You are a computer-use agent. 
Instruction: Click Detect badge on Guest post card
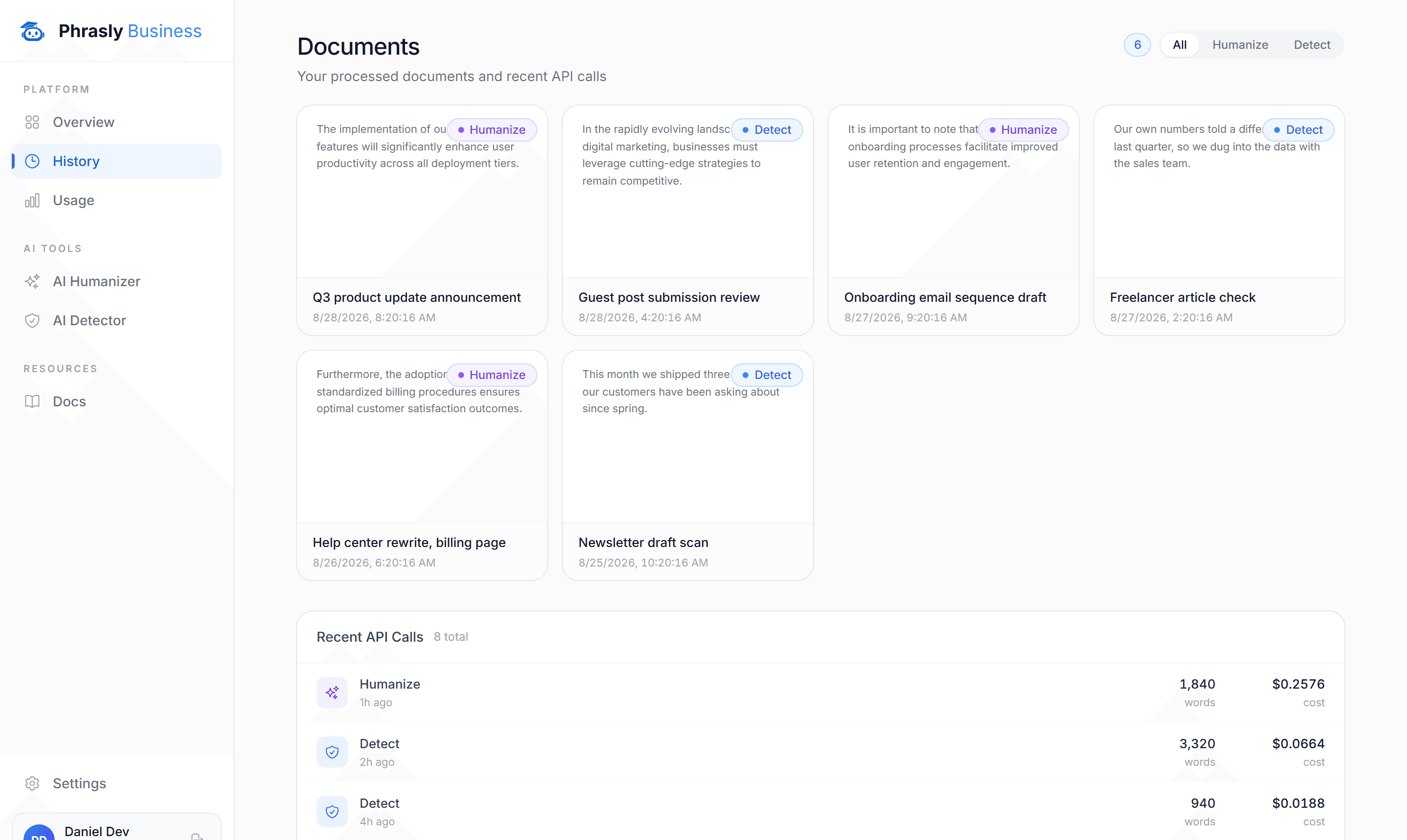(x=767, y=129)
